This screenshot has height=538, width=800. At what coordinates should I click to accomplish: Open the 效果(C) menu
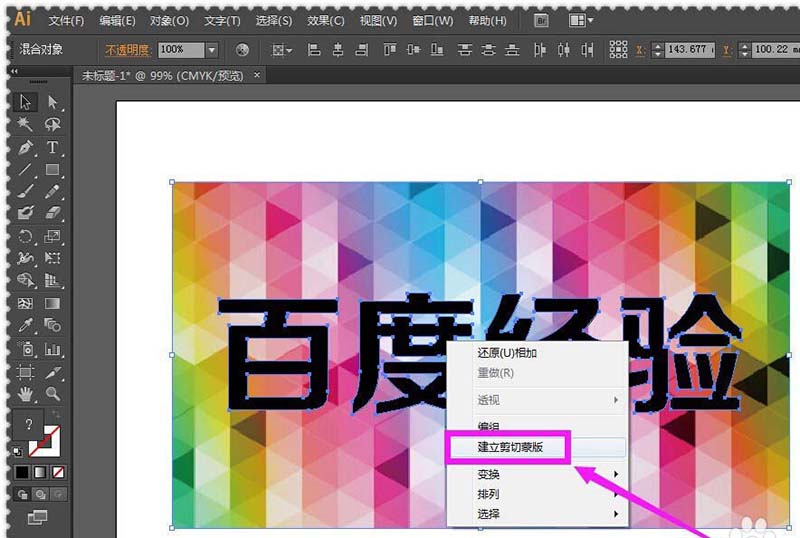pyautogui.click(x=326, y=21)
